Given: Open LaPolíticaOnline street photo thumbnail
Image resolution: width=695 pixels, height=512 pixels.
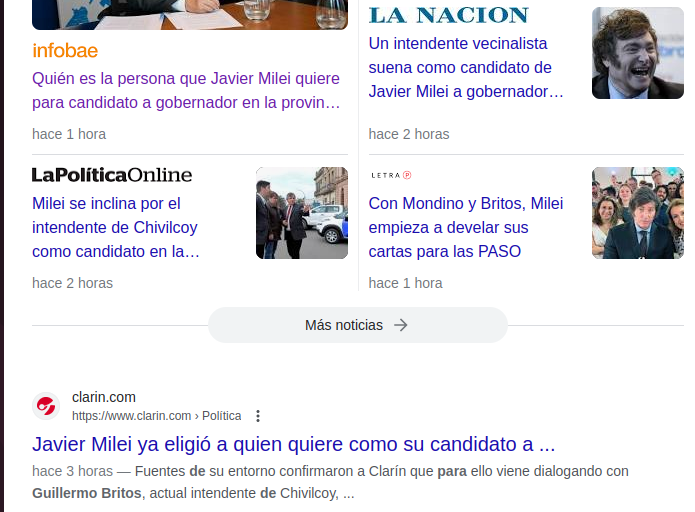Looking at the screenshot, I should click(x=302, y=213).
